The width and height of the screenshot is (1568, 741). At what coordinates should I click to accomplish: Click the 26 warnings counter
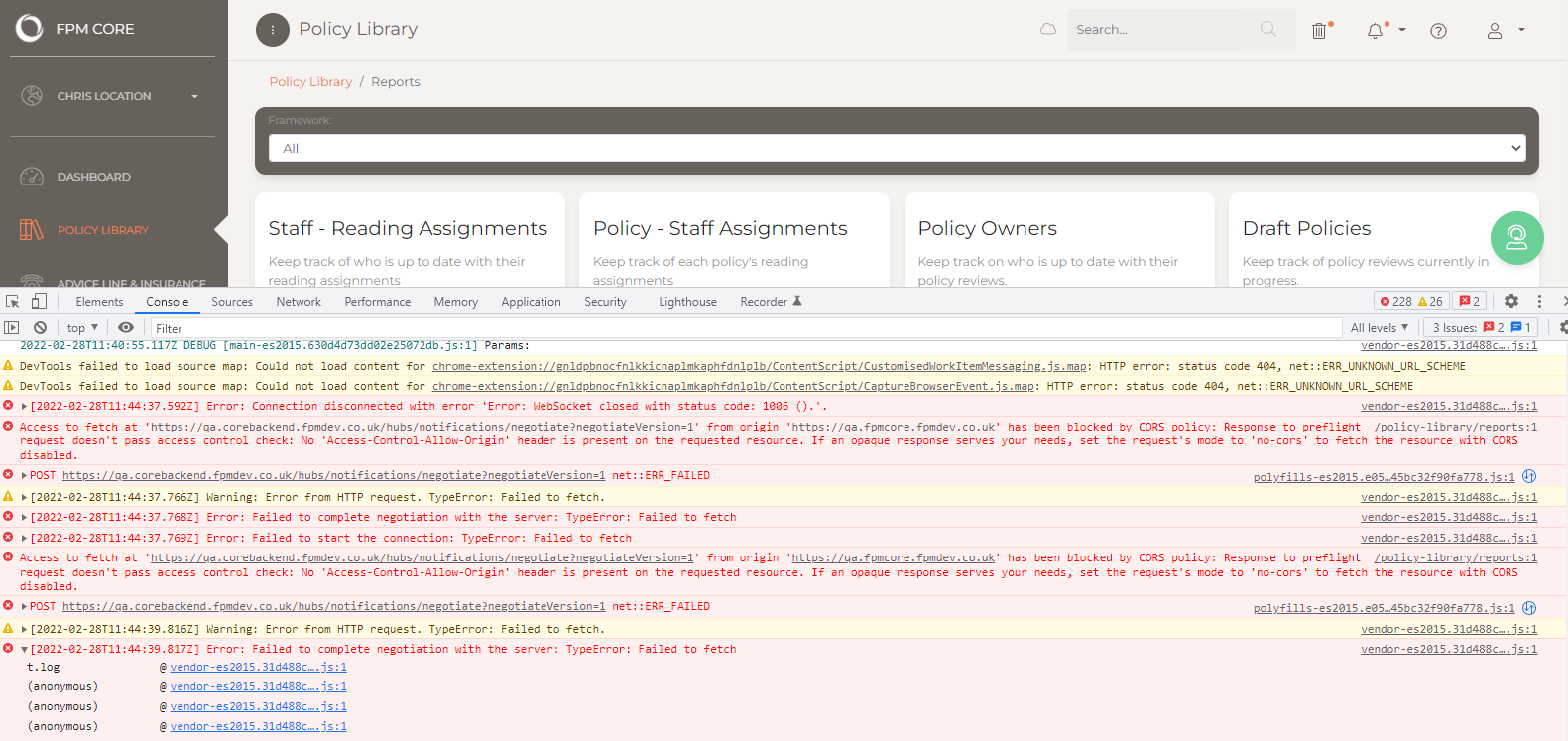[x=1430, y=301]
